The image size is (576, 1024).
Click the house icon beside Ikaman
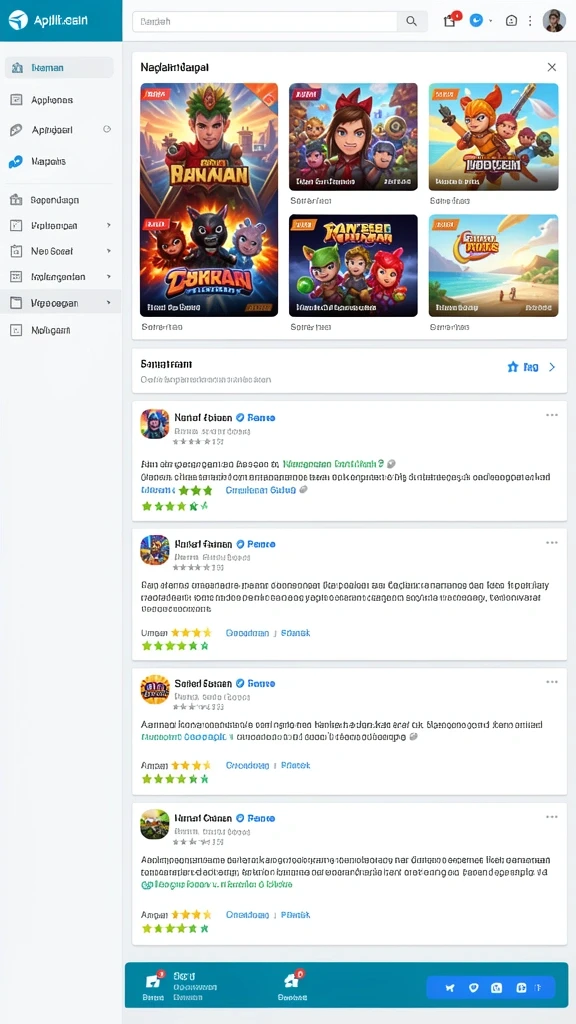click(x=18, y=68)
